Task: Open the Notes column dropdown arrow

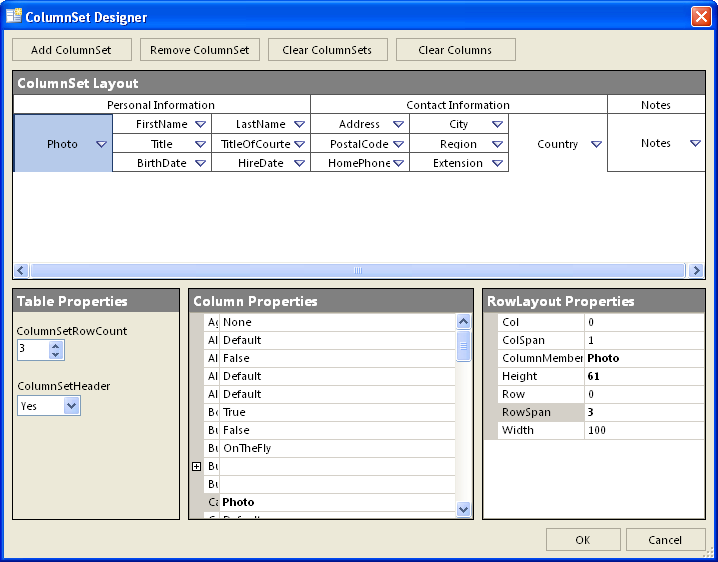Action: [695, 143]
